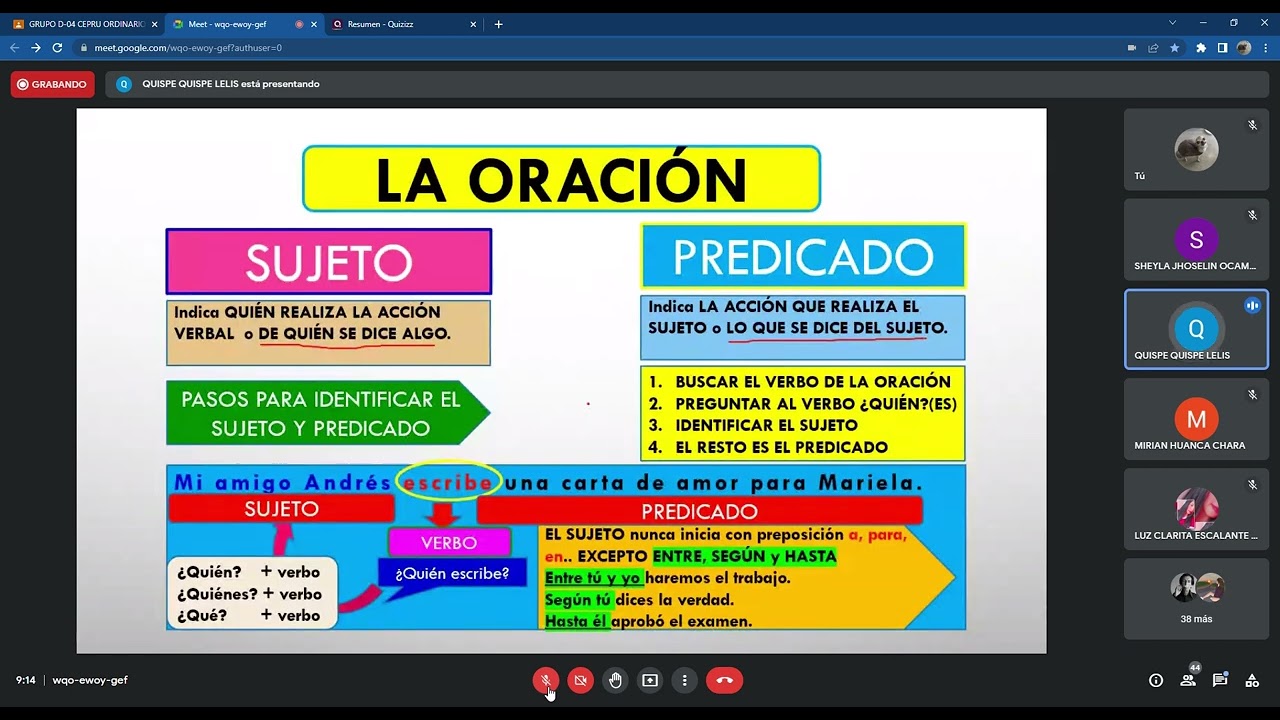The height and width of the screenshot is (720, 1280).
Task: Click the speaking indicator on QUISPE tile
Action: [1252, 305]
